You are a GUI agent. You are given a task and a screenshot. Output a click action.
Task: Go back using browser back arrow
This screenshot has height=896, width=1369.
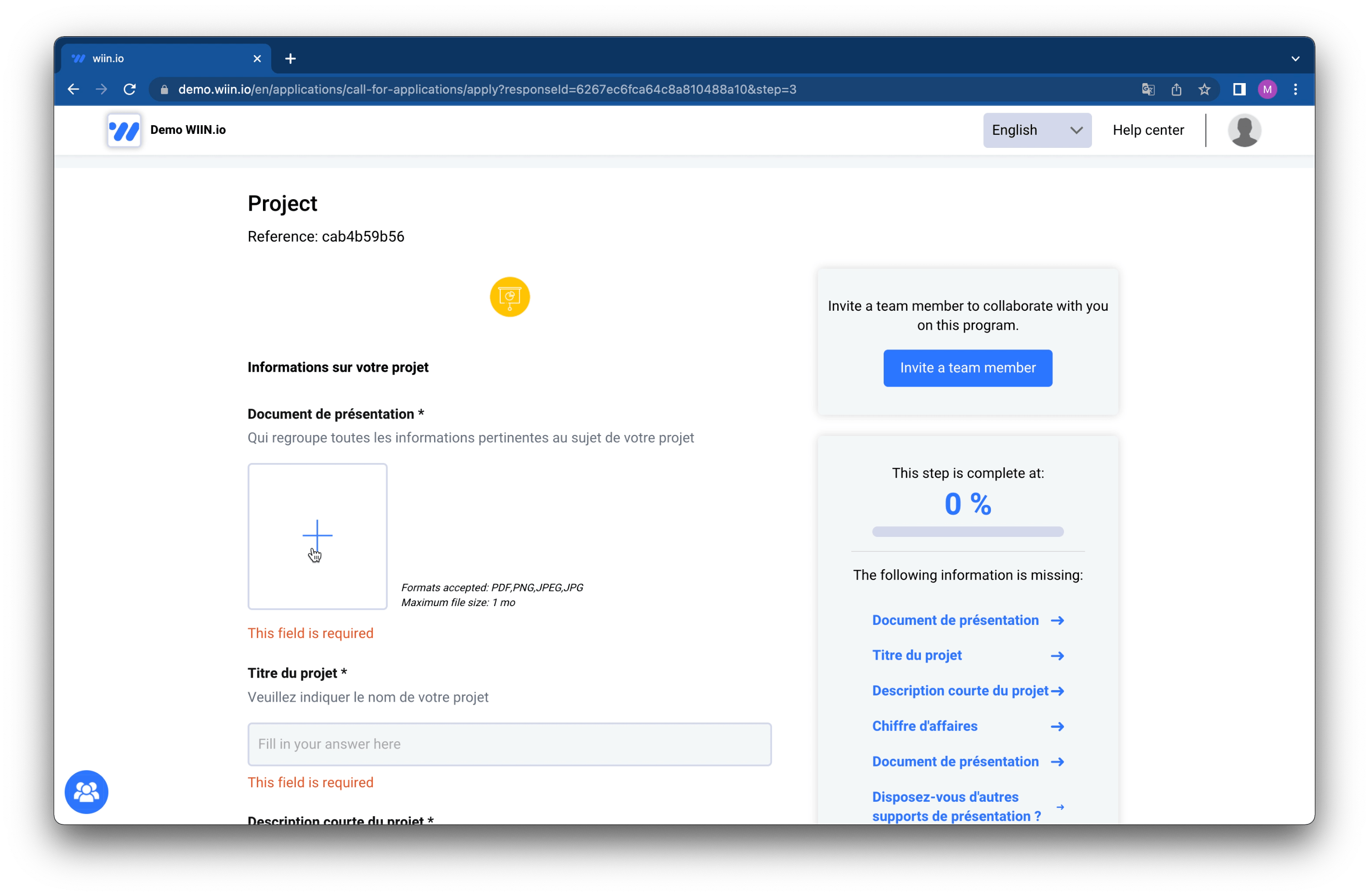[x=73, y=89]
